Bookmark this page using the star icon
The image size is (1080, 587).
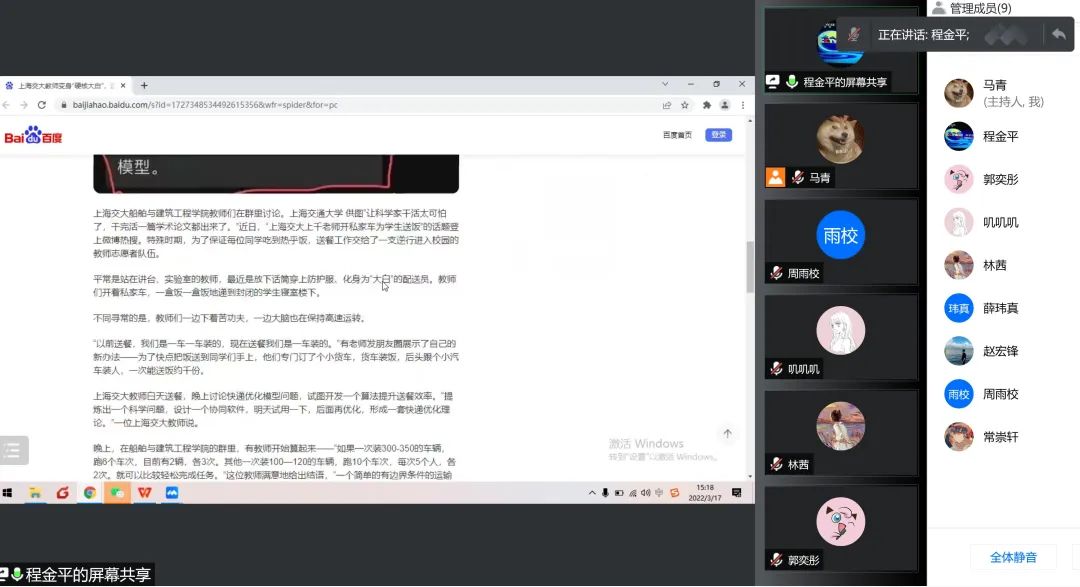click(683, 104)
